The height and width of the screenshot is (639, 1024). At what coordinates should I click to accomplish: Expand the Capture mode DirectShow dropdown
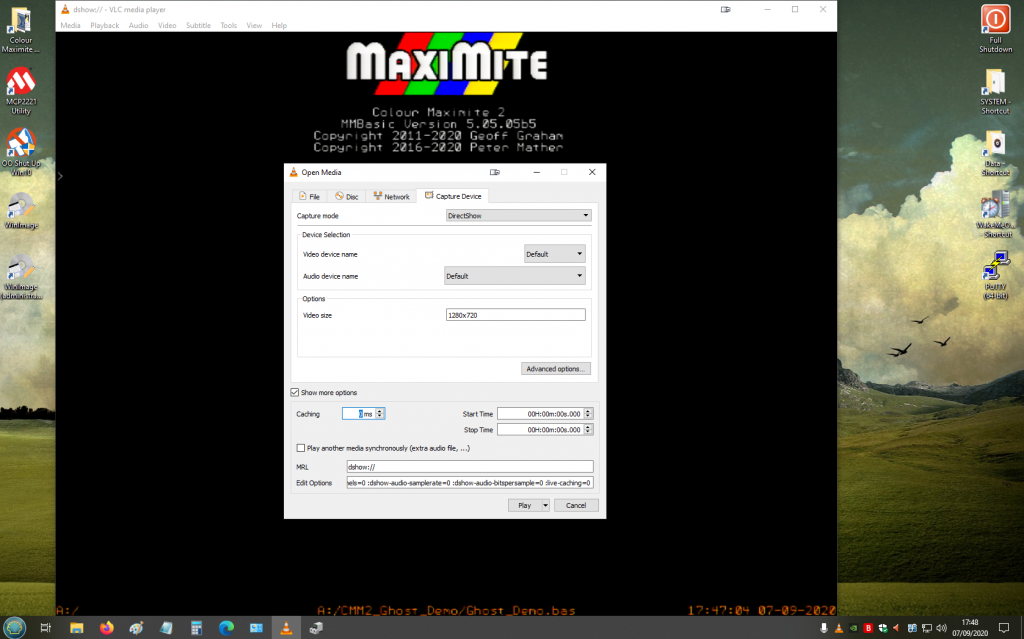pos(519,216)
